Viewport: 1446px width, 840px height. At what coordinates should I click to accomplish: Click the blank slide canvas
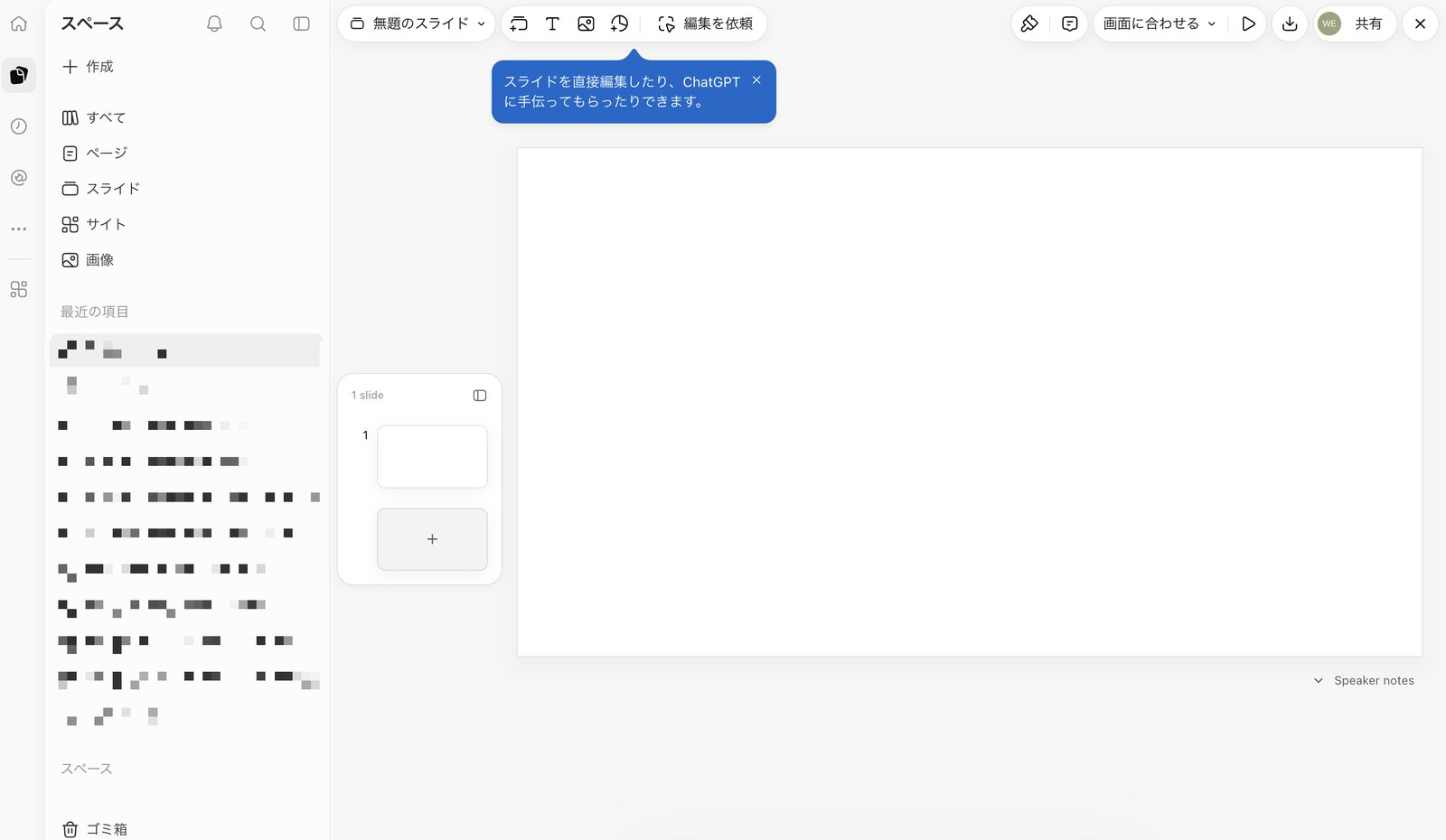point(970,402)
